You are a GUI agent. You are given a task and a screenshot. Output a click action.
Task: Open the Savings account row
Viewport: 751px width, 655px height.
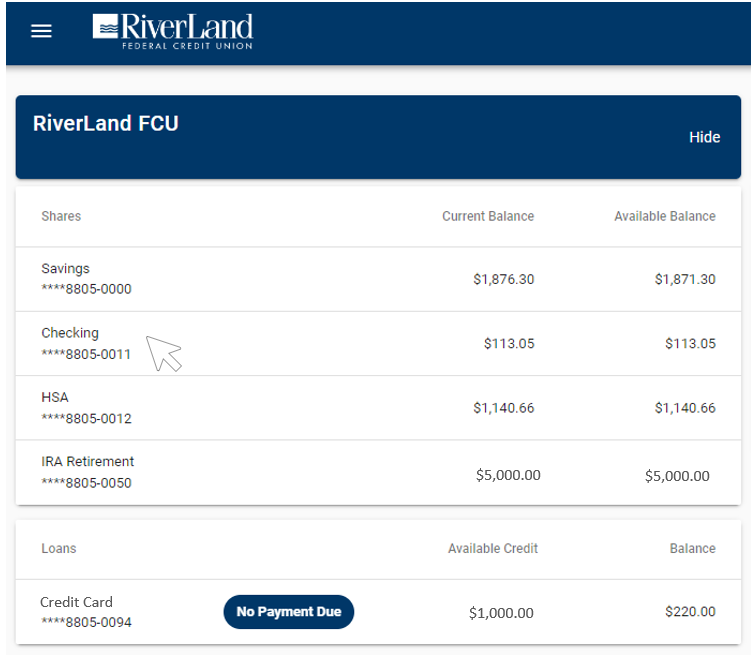378,279
